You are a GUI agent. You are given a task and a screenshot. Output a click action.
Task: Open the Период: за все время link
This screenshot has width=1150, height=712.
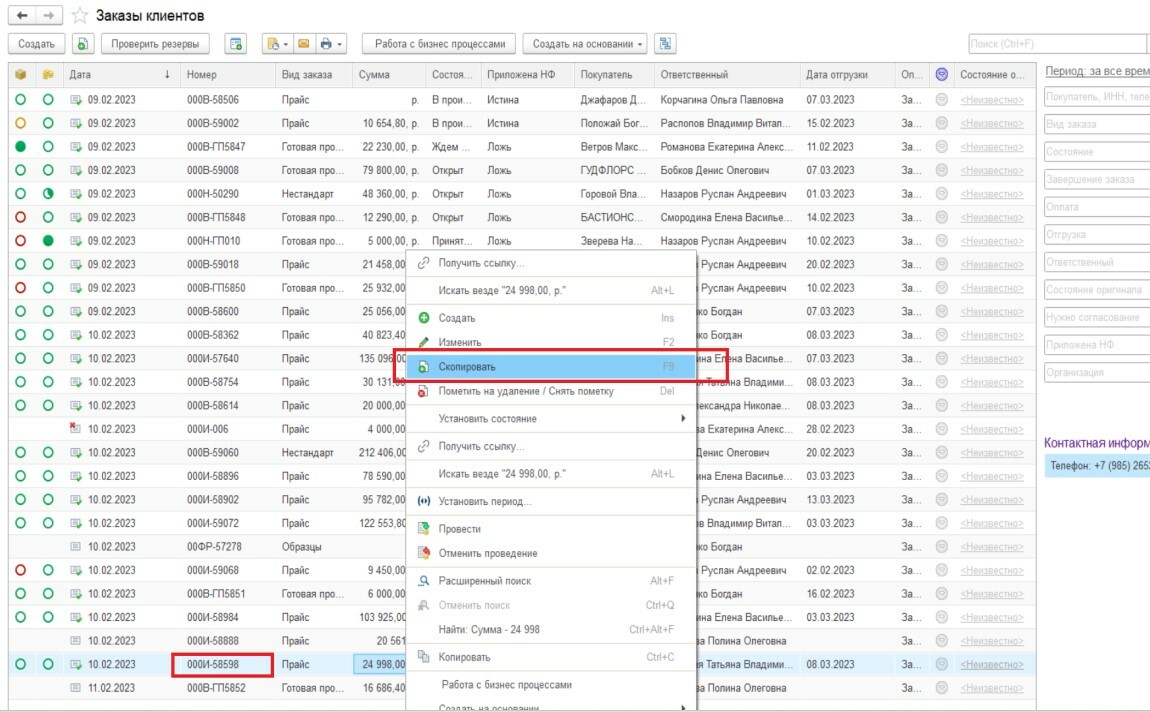[x=1097, y=71]
